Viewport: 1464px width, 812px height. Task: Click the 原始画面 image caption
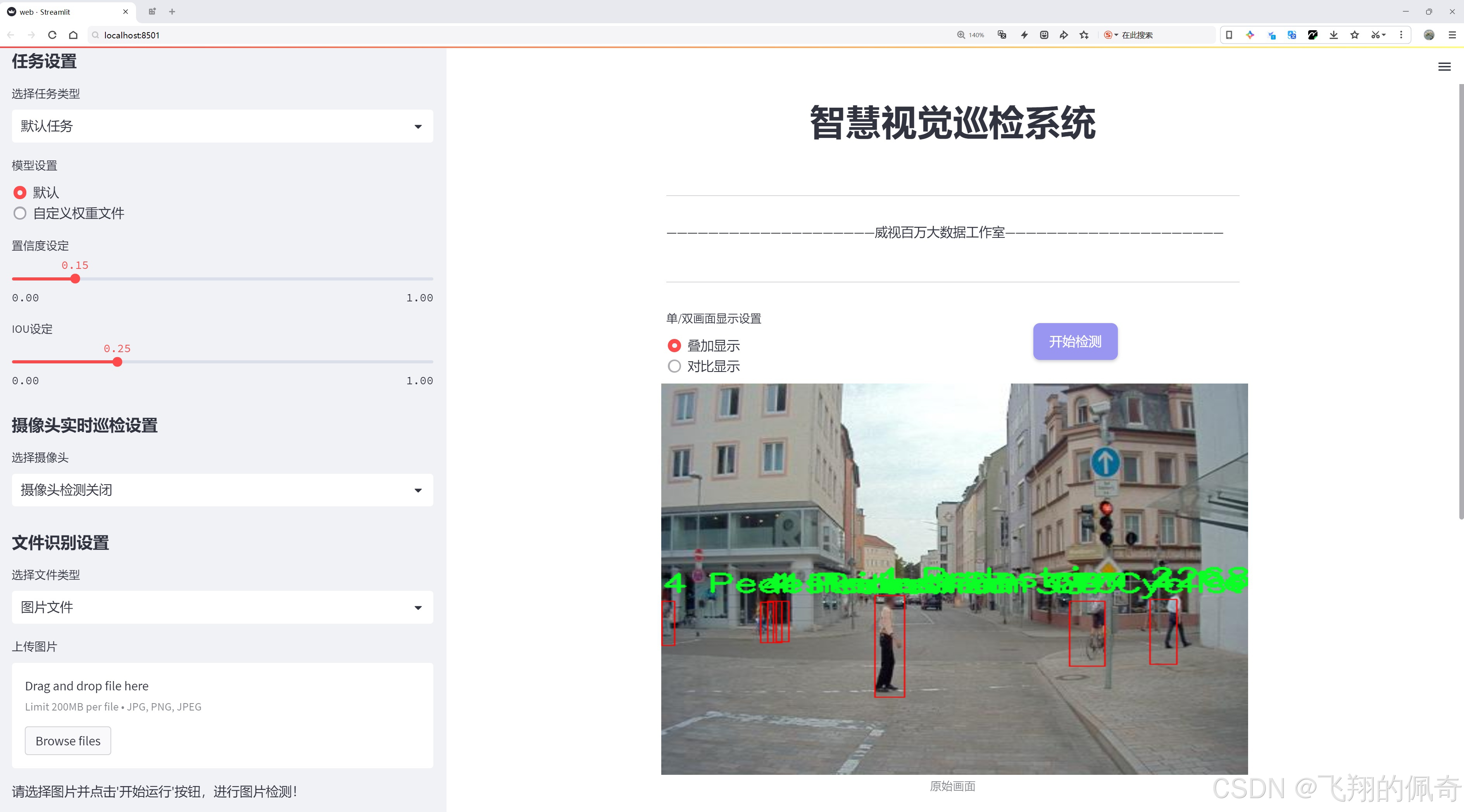tap(952, 786)
